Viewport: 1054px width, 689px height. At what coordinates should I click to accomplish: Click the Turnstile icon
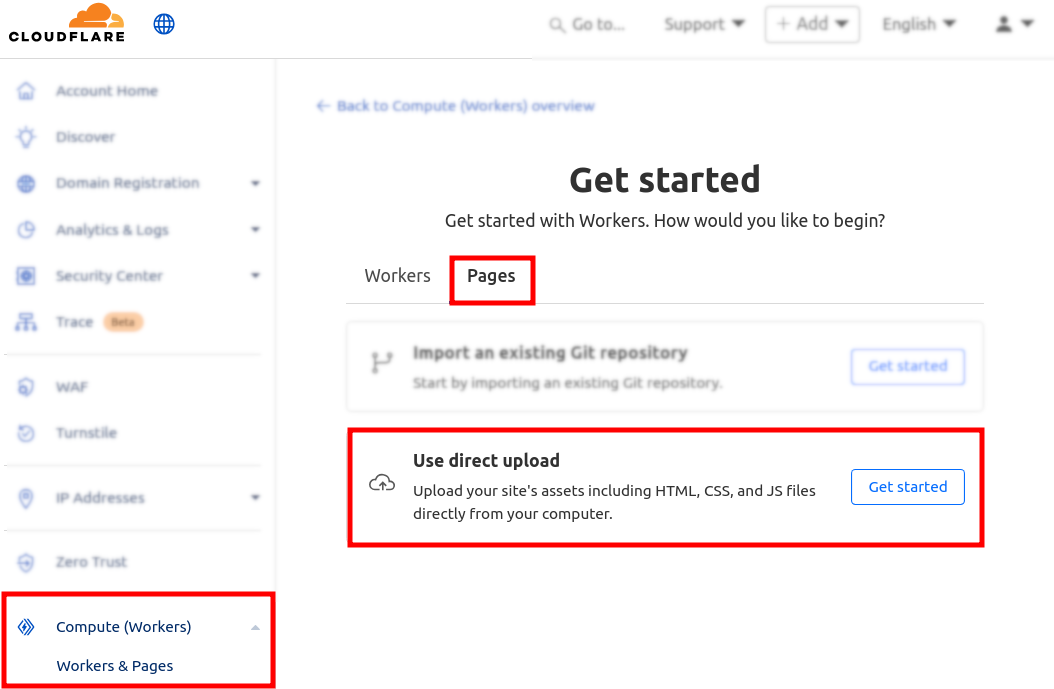click(26, 433)
